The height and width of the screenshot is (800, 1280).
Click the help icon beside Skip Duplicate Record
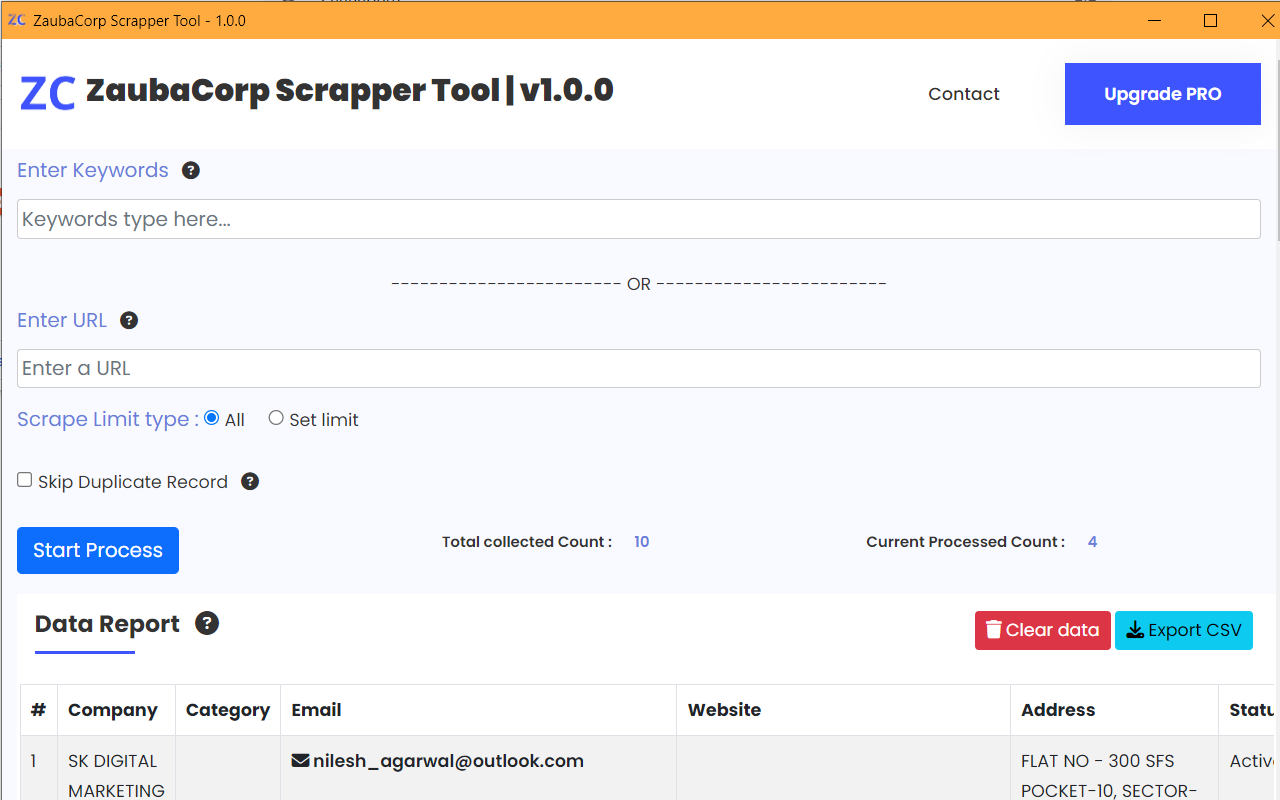coord(249,481)
